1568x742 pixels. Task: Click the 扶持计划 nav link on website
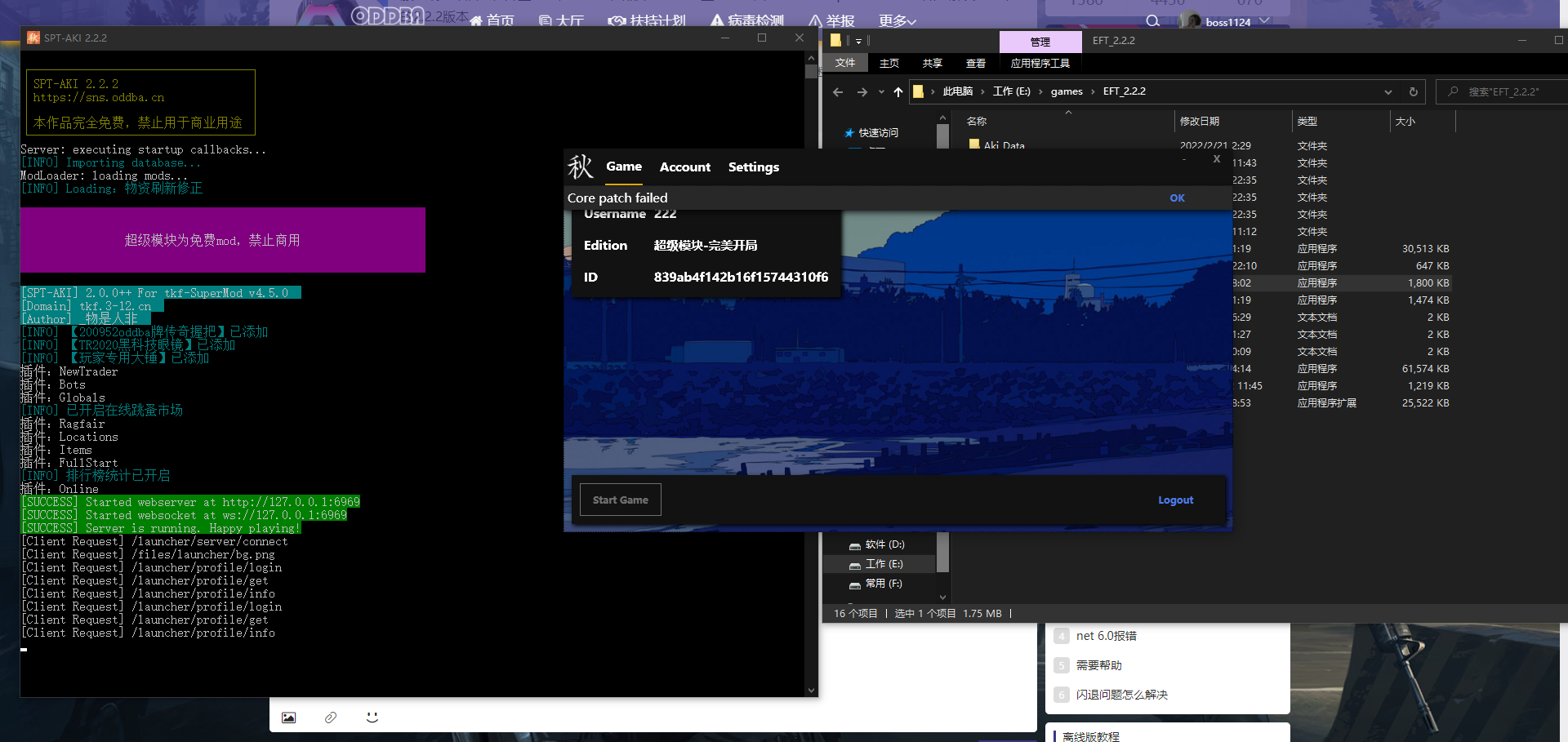pyautogui.click(x=647, y=21)
